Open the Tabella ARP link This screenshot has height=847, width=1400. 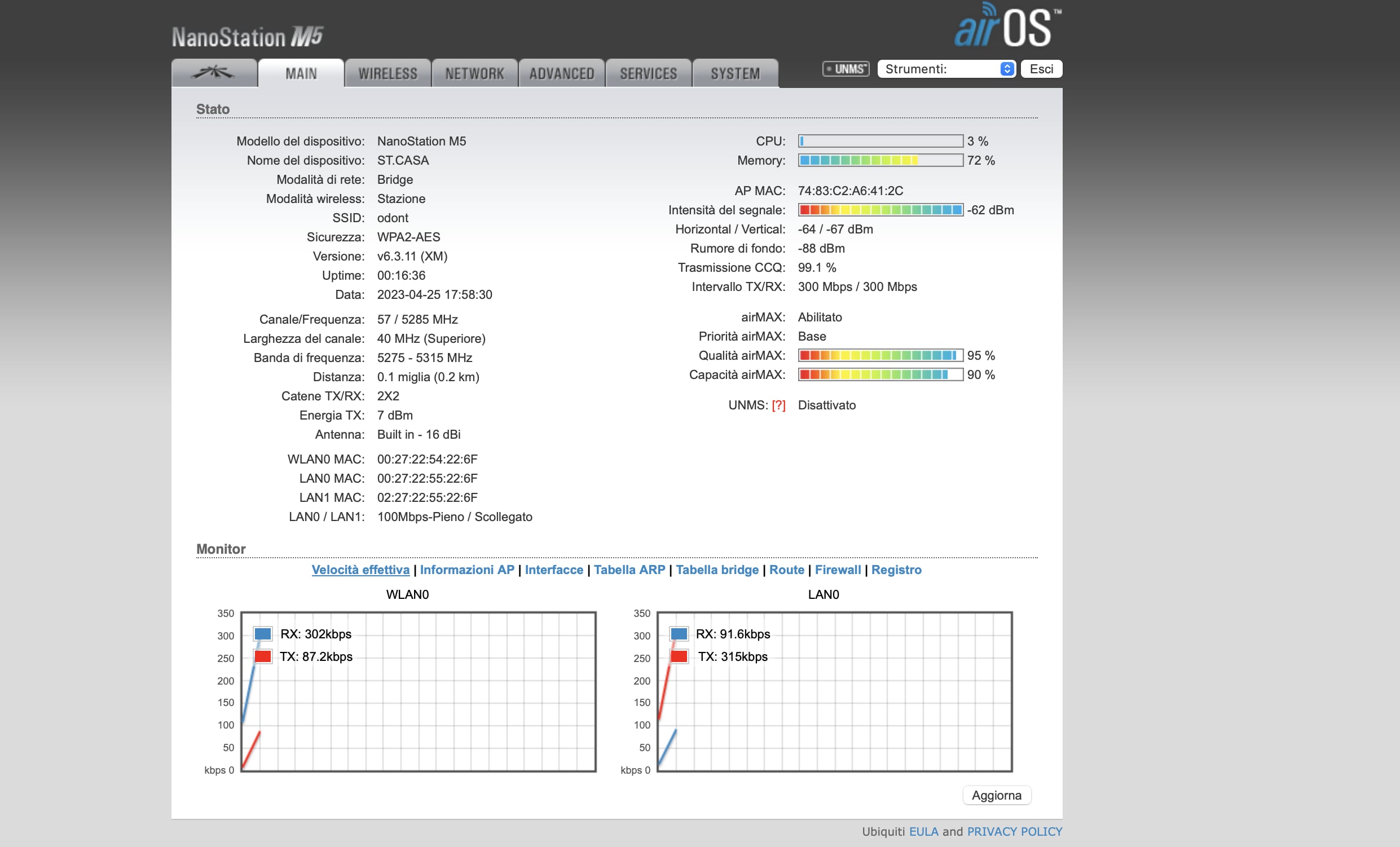coord(629,569)
